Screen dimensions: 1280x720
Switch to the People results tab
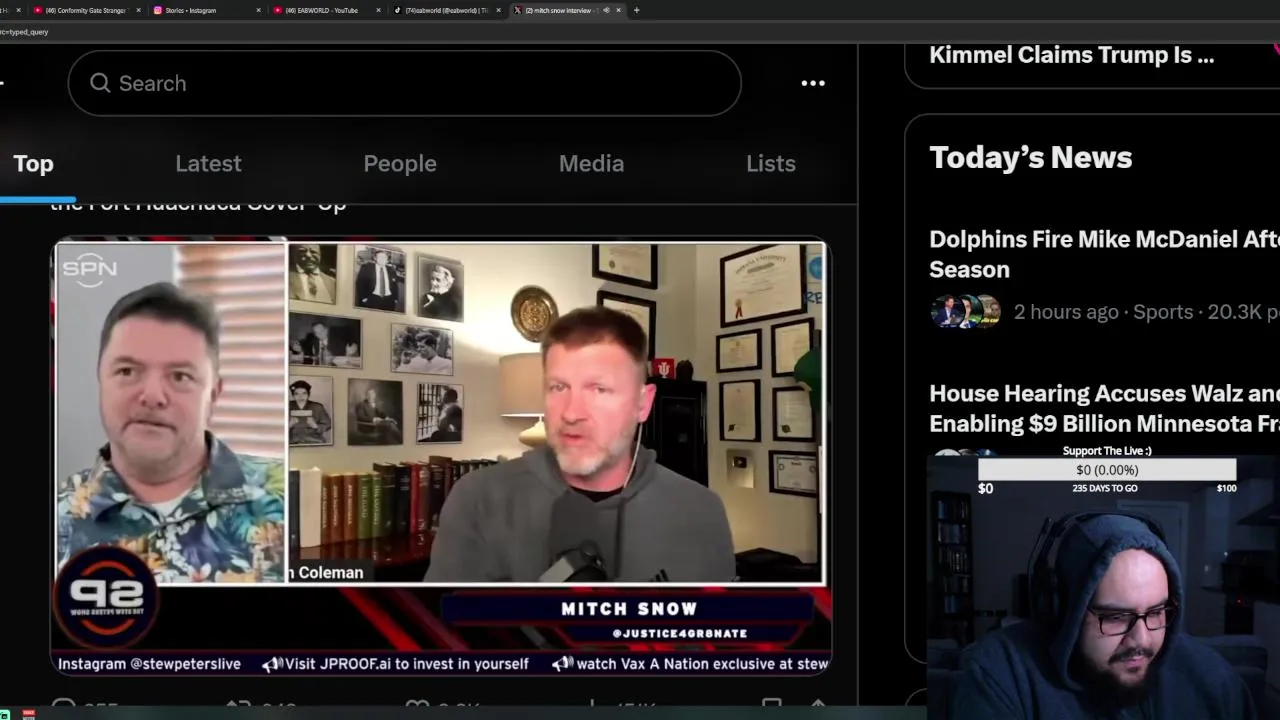[x=400, y=163]
